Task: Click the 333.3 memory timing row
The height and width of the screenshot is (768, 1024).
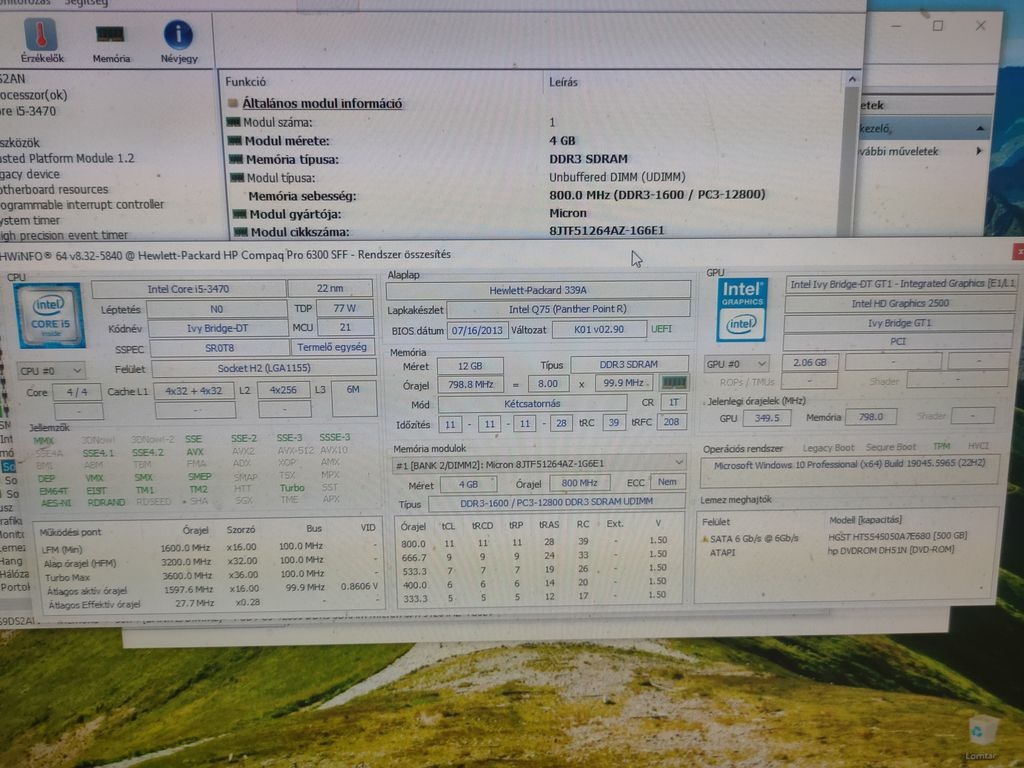Action: [539, 597]
